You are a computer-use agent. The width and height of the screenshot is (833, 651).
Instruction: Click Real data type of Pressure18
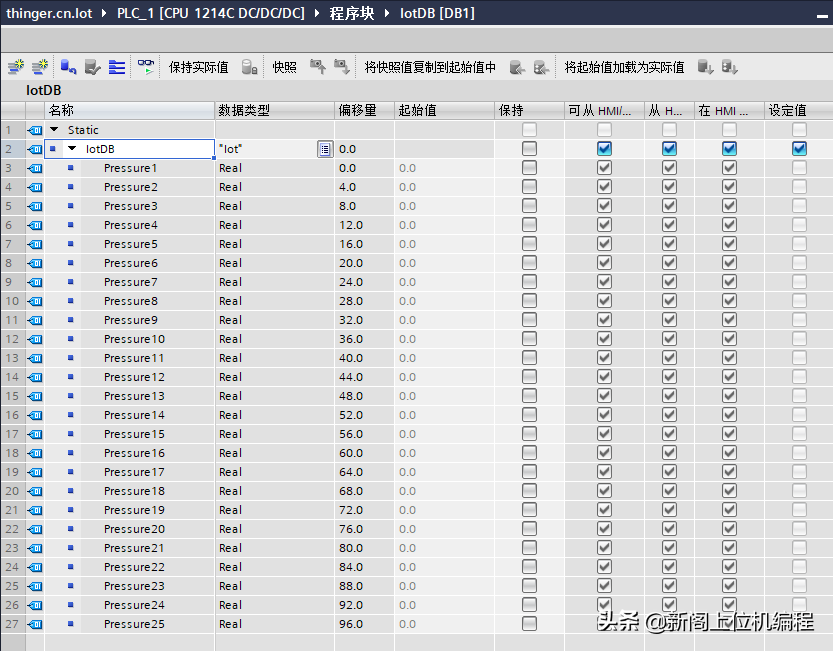pos(231,492)
